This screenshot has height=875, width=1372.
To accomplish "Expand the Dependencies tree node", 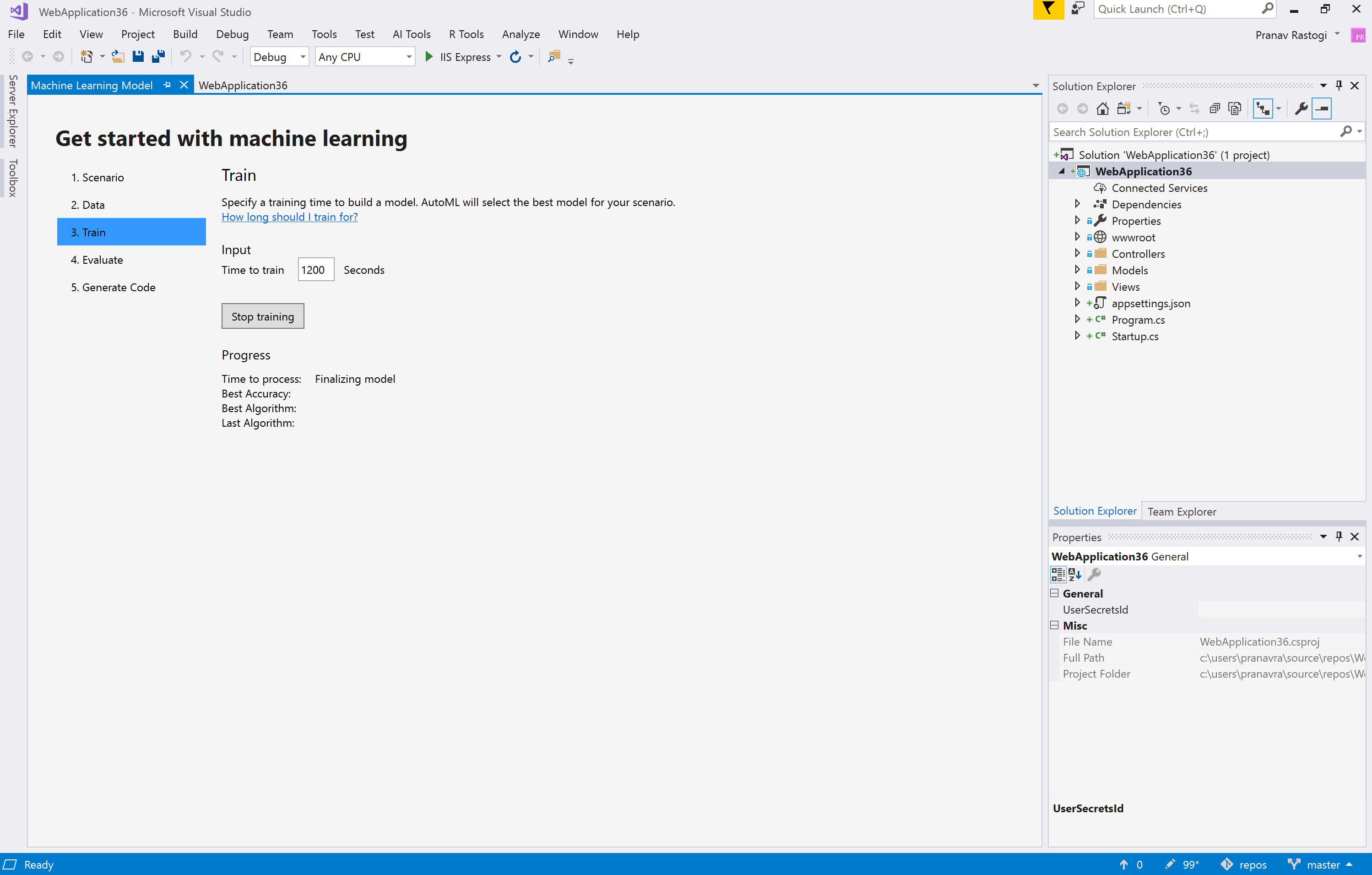I will tap(1077, 203).
